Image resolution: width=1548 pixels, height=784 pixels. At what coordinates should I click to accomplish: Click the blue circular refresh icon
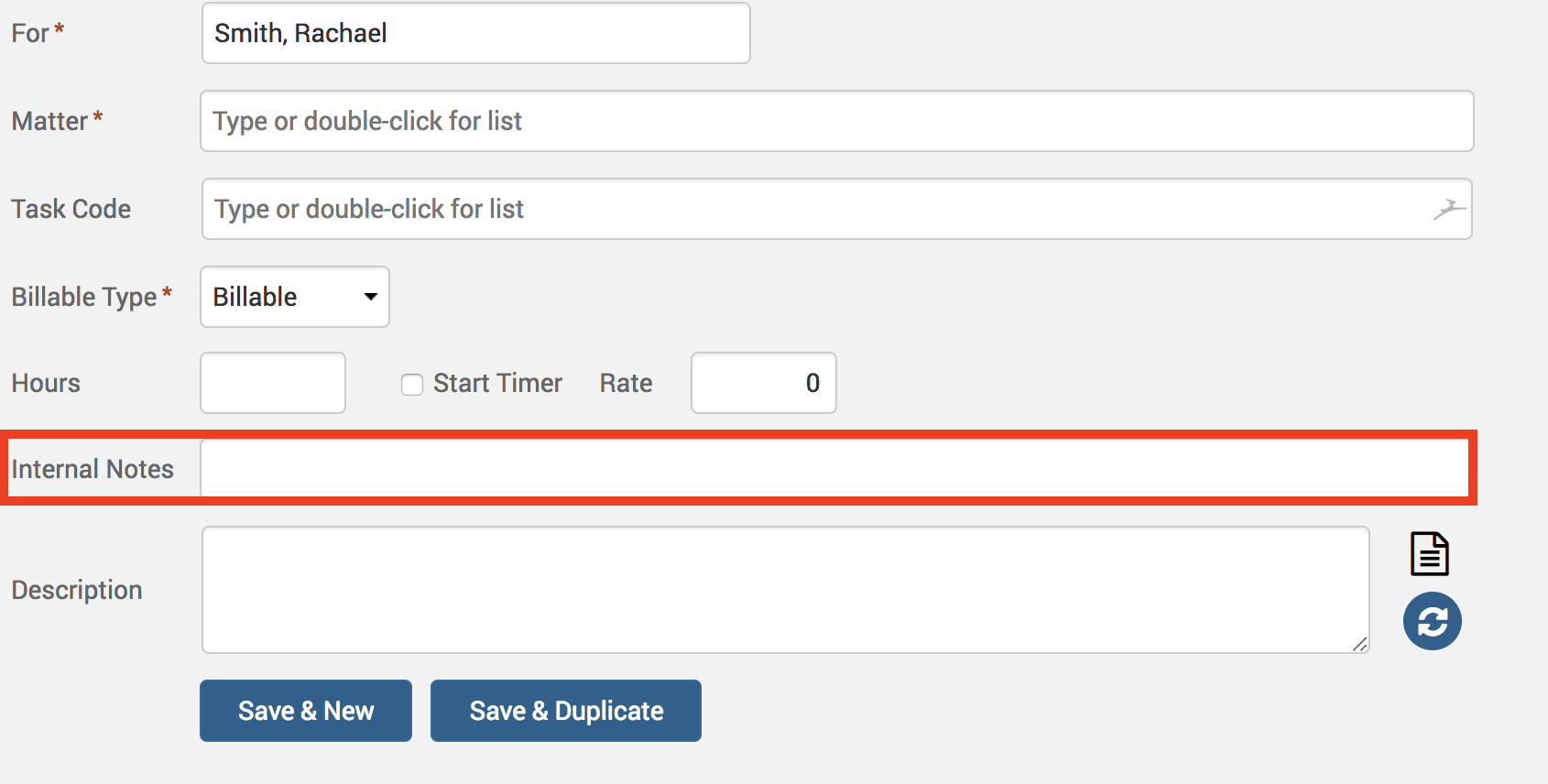pyautogui.click(x=1432, y=621)
